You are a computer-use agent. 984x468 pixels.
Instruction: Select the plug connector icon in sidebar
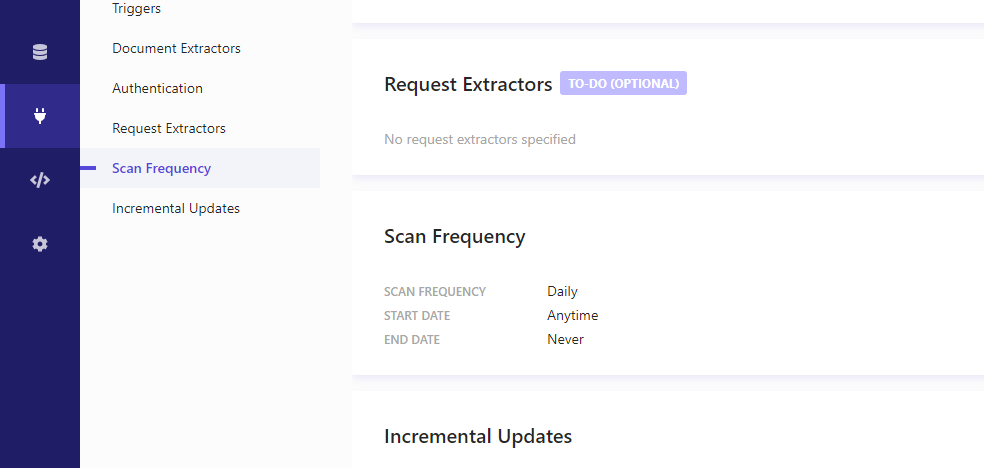pyautogui.click(x=40, y=116)
